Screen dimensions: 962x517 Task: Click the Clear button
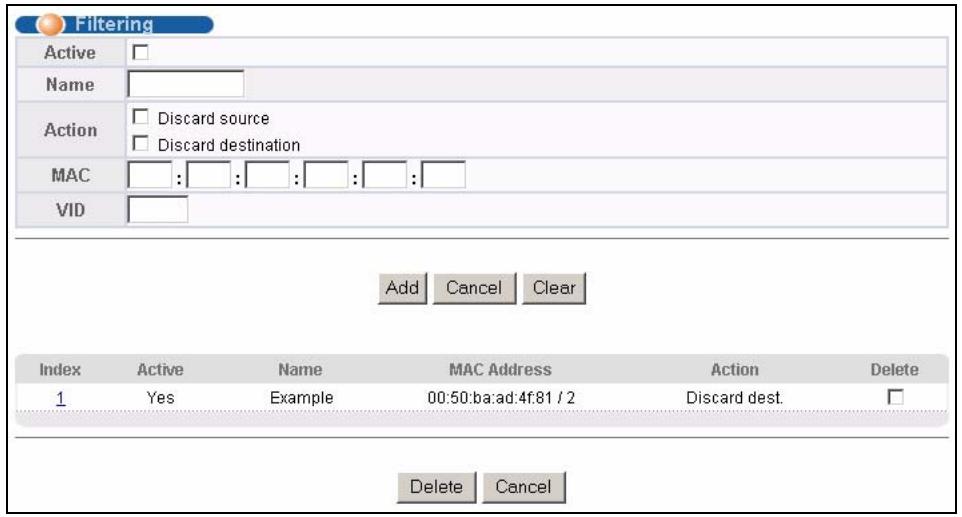[x=554, y=288]
